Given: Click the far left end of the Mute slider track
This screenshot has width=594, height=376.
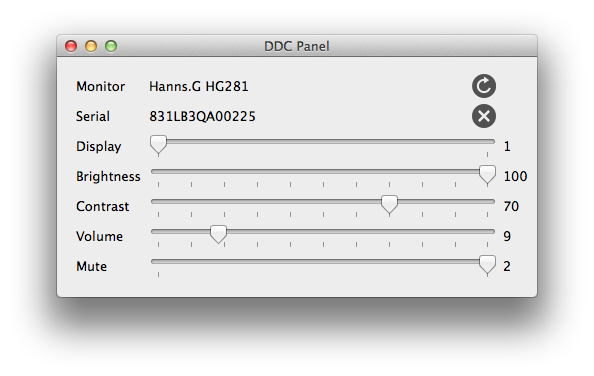Looking at the screenshot, I should [x=154, y=261].
